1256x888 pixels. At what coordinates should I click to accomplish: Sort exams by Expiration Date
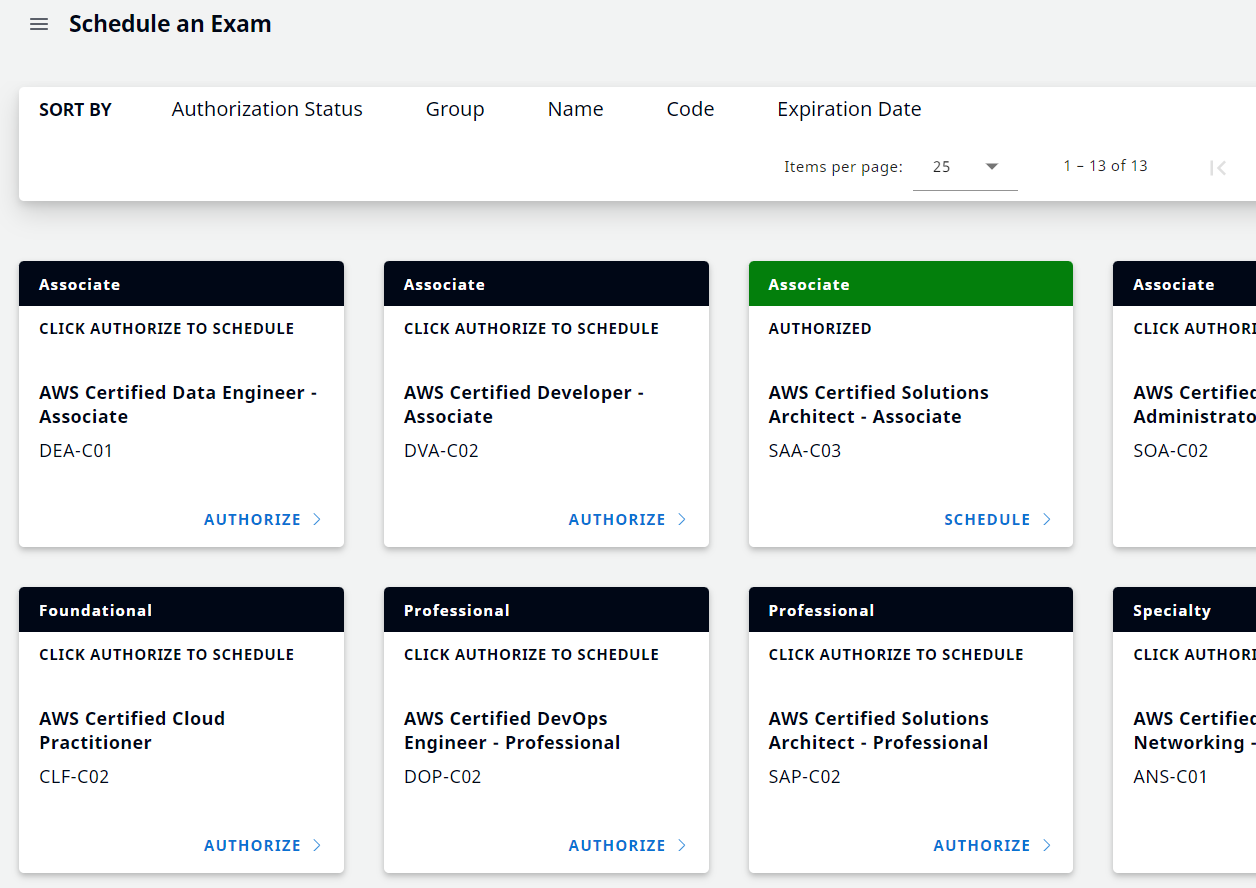pos(849,109)
